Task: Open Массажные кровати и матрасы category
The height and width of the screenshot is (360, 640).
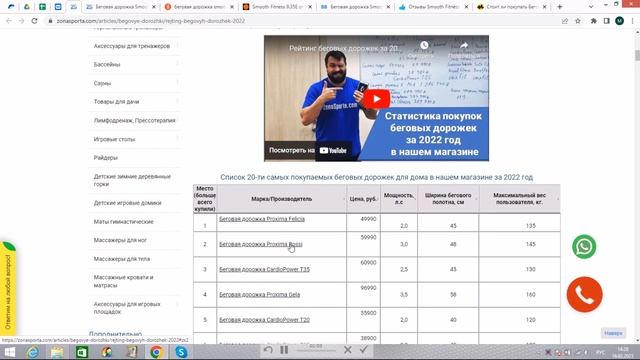Action: pos(124,281)
